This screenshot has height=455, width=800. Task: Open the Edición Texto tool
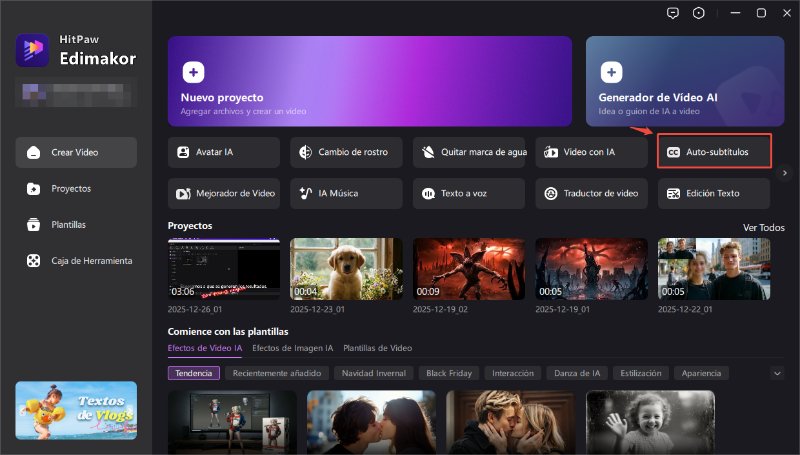coord(714,193)
